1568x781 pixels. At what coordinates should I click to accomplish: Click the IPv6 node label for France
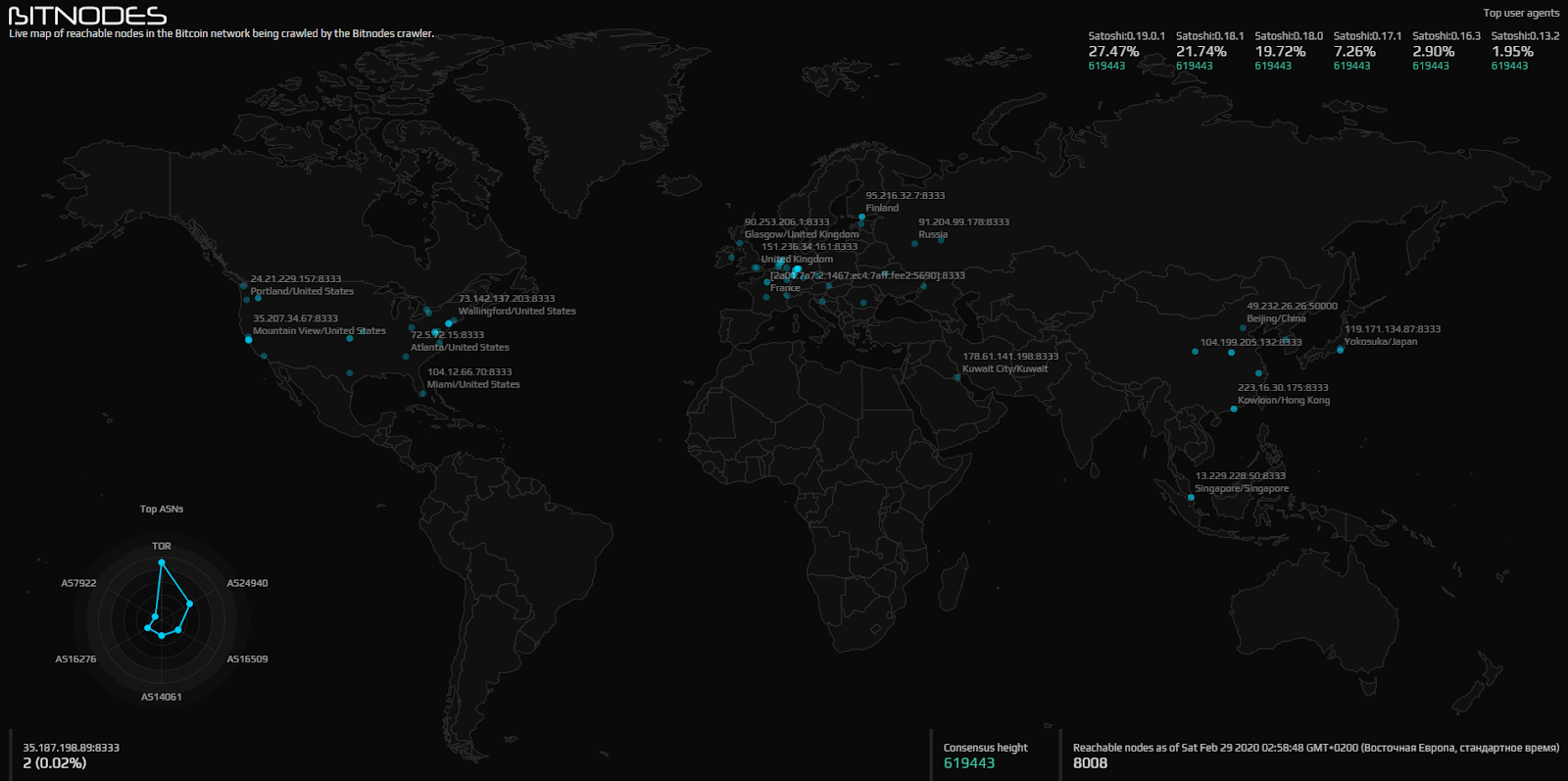(x=867, y=282)
